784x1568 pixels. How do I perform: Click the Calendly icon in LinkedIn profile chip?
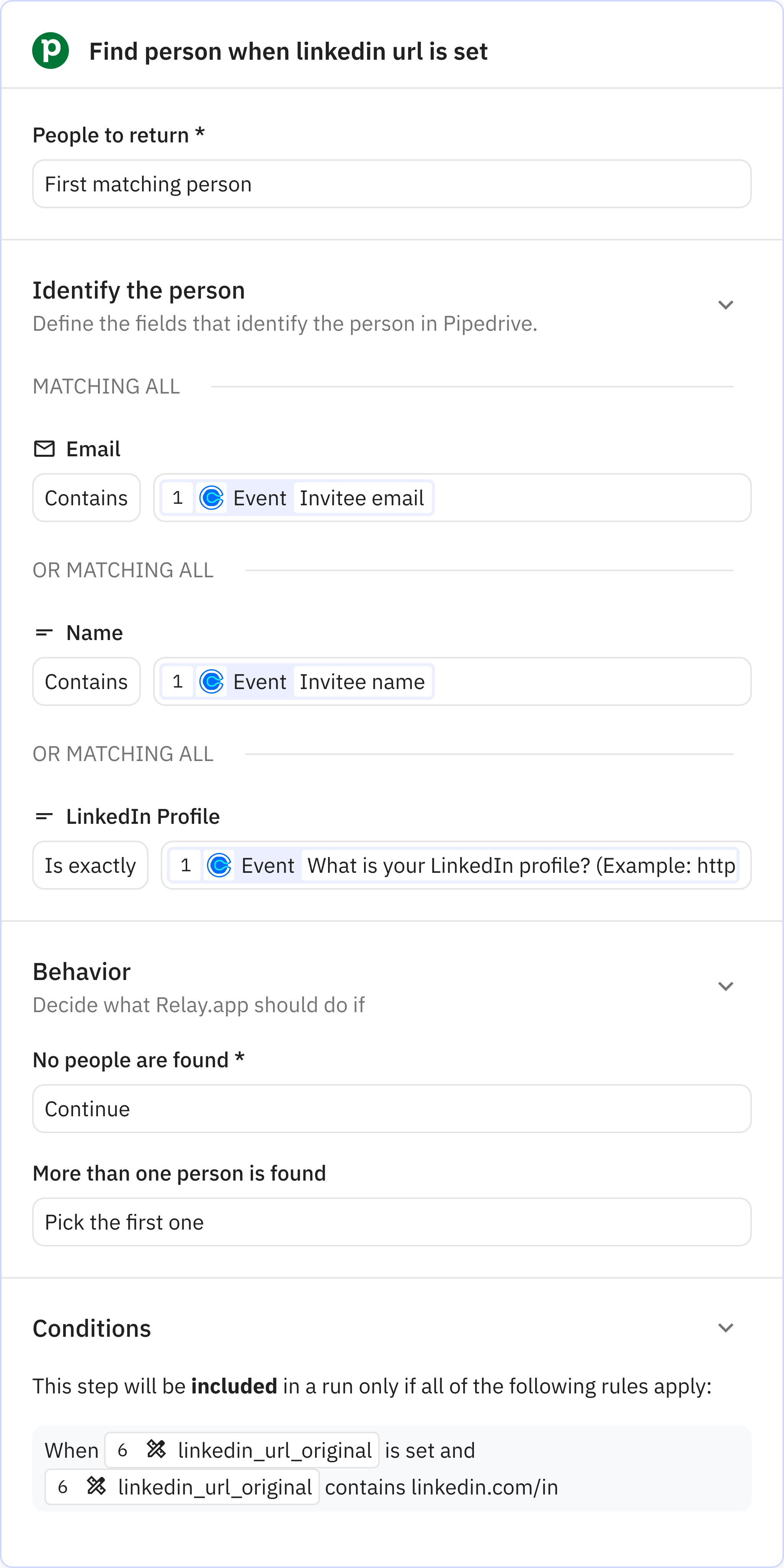[219, 866]
